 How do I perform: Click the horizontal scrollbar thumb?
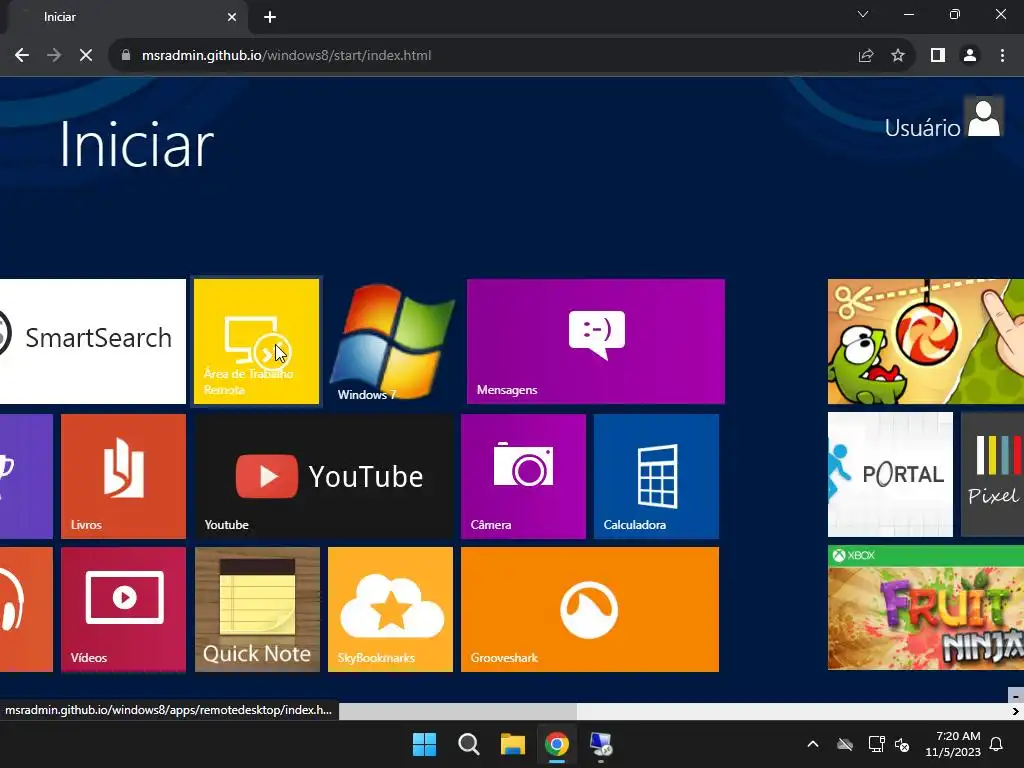pos(458,711)
